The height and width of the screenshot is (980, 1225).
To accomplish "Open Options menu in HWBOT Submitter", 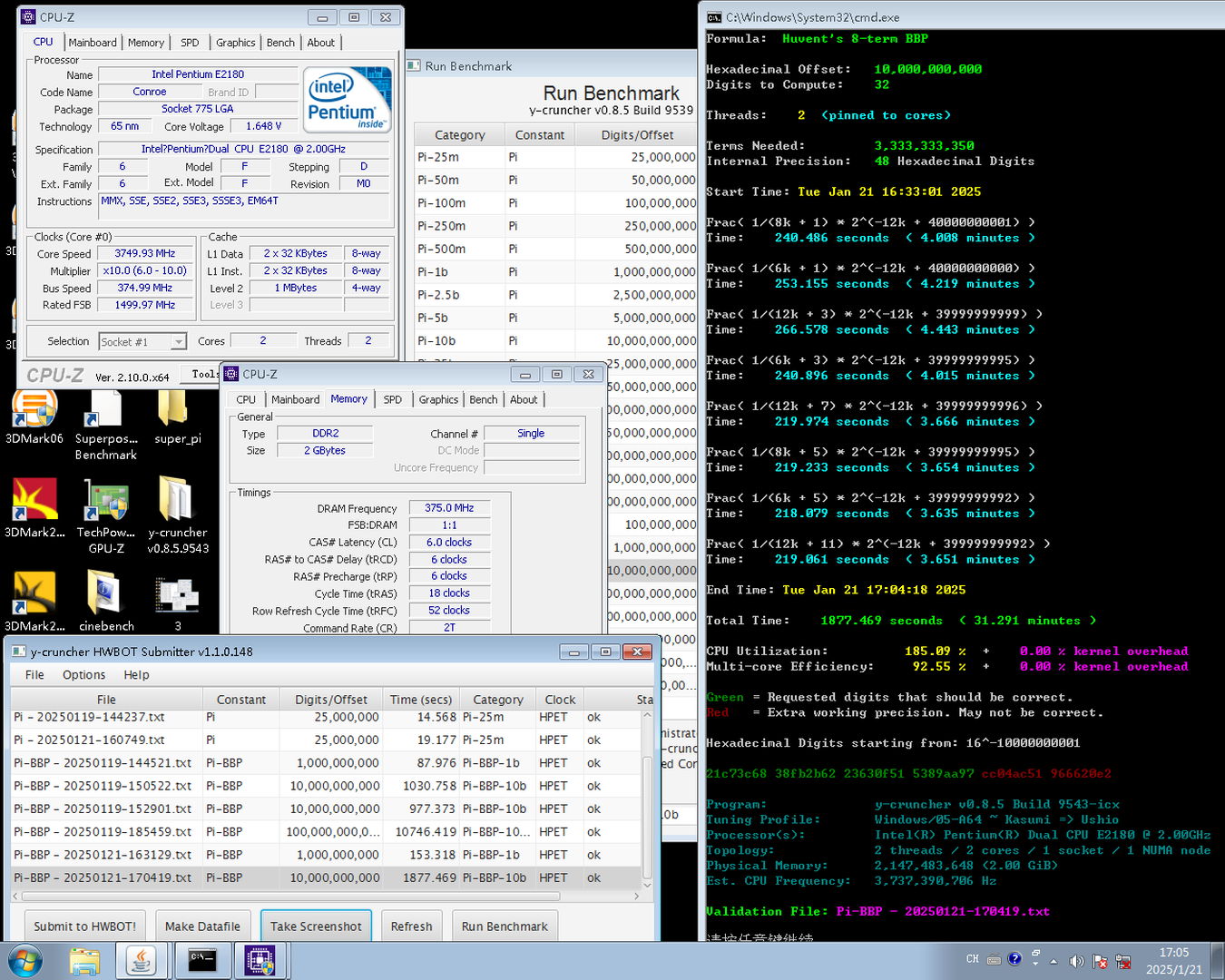I will tap(83, 675).
